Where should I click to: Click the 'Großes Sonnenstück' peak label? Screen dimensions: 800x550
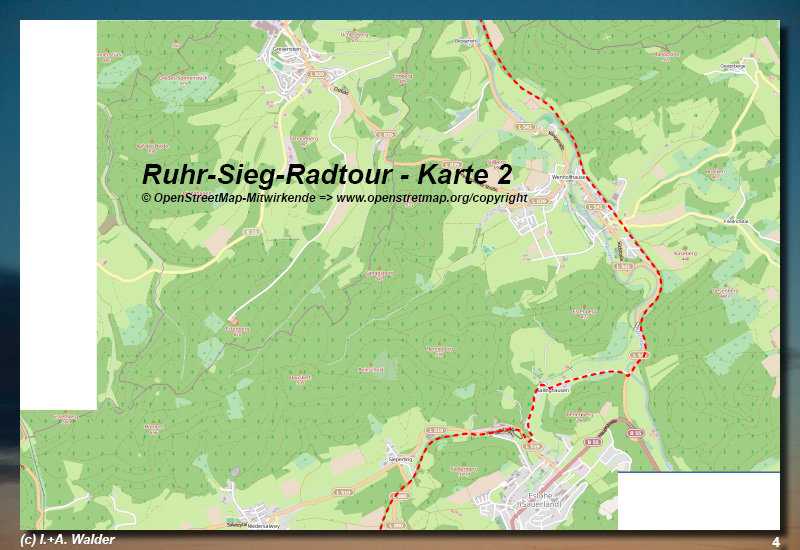click(x=183, y=80)
